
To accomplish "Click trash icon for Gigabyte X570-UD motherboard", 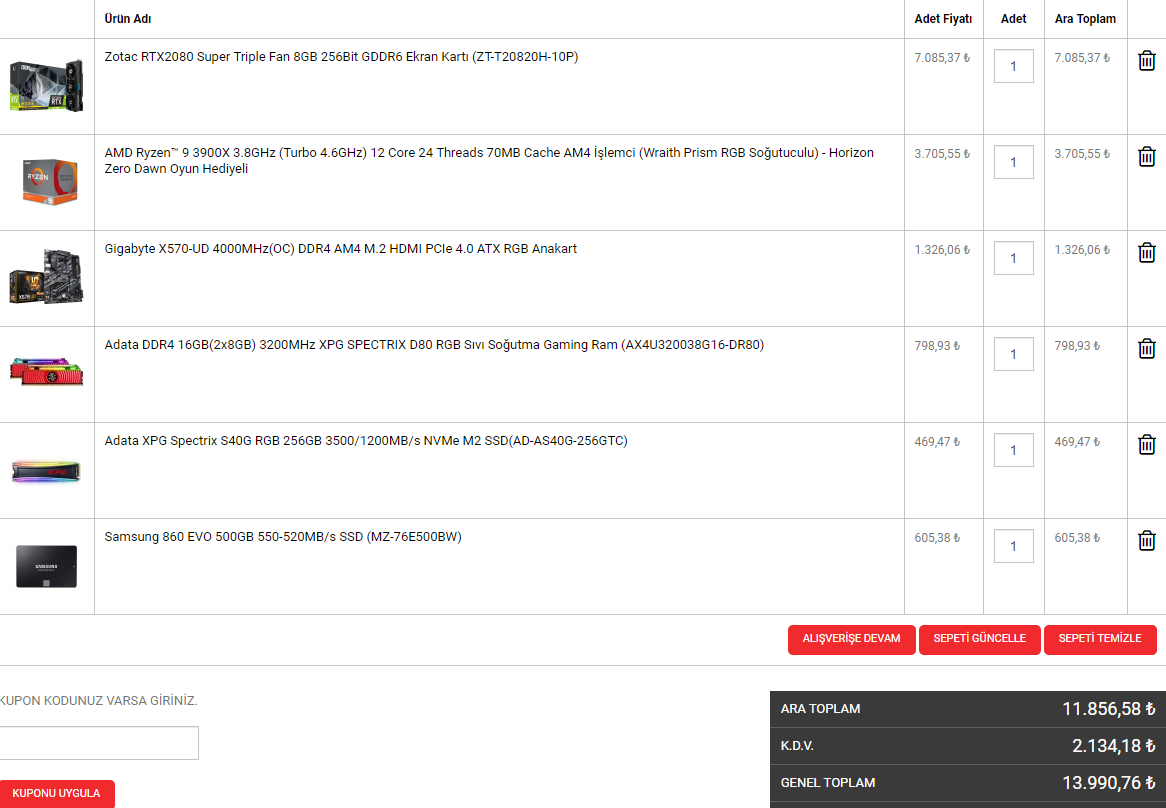I will point(1146,253).
